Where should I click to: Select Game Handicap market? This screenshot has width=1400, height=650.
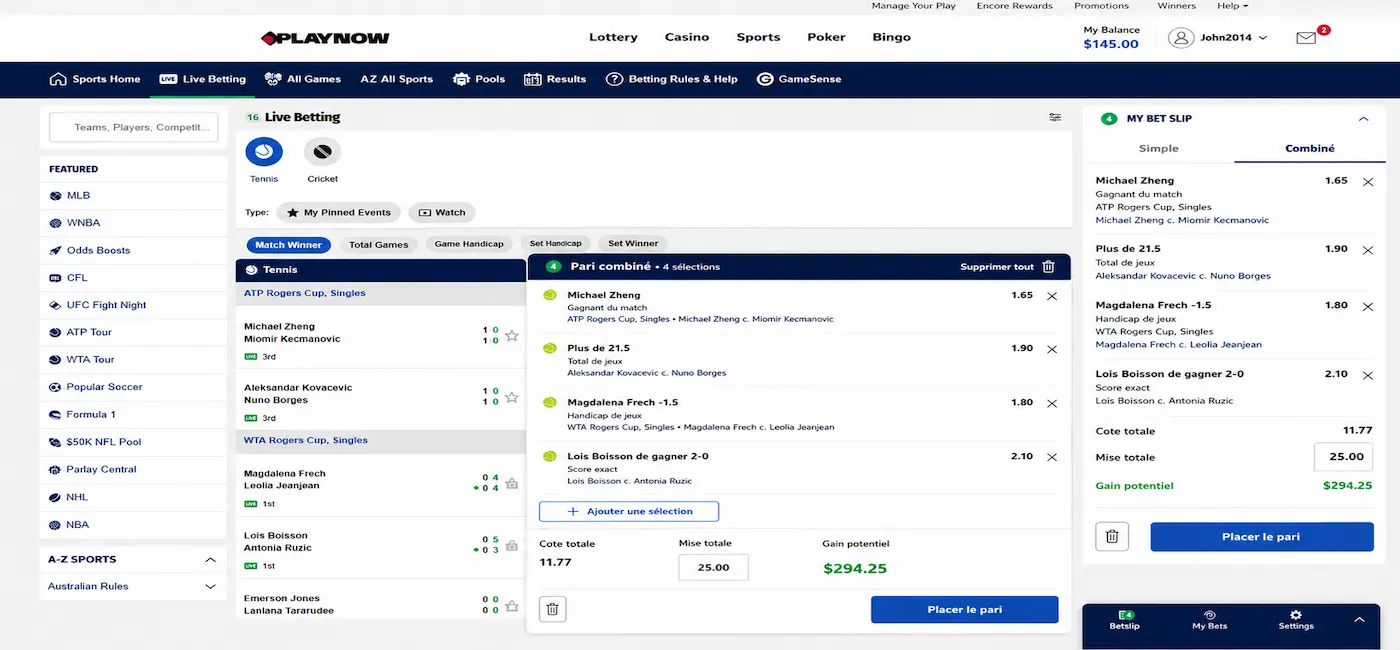469,243
